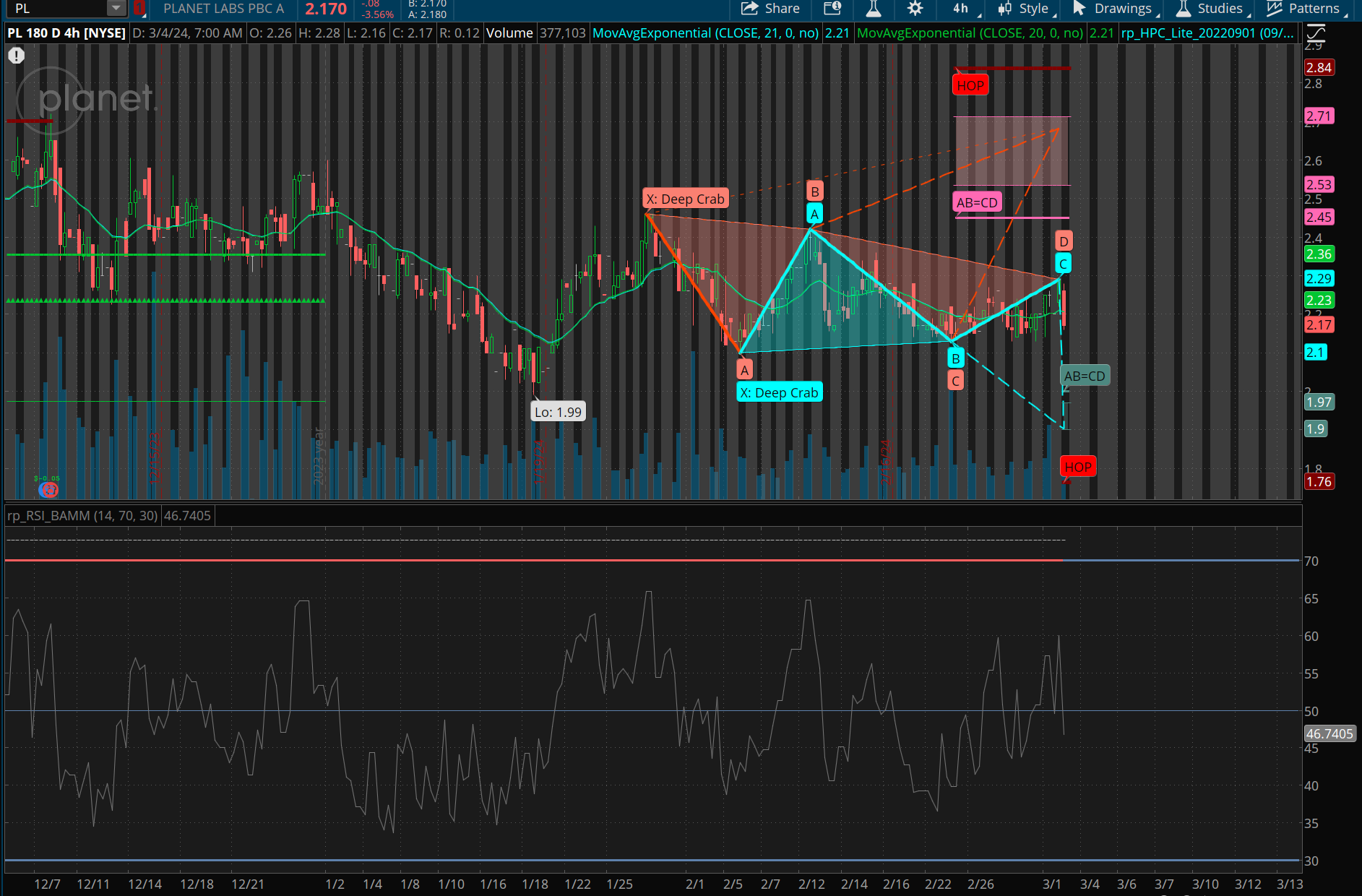Viewport: 1362px width, 896px height.
Task: Click the 377,103 volume value
Action: click(563, 33)
